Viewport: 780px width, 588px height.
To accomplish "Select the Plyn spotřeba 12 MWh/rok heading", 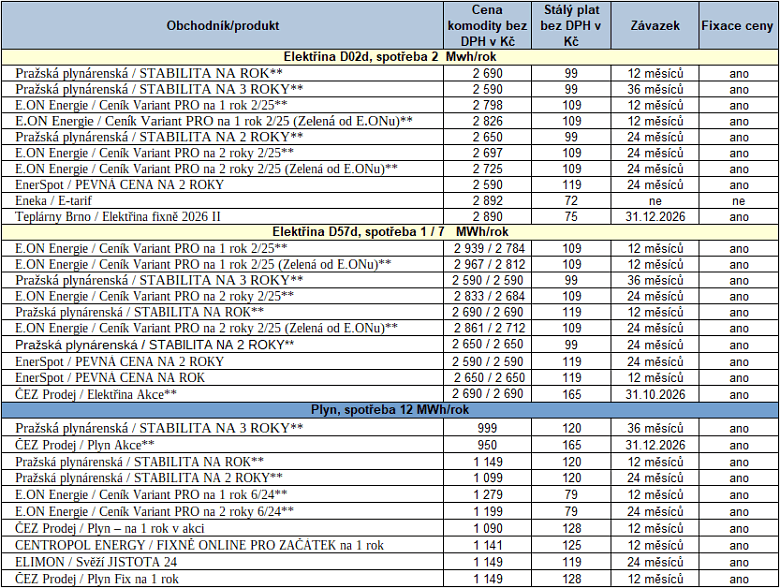I will [390, 410].
